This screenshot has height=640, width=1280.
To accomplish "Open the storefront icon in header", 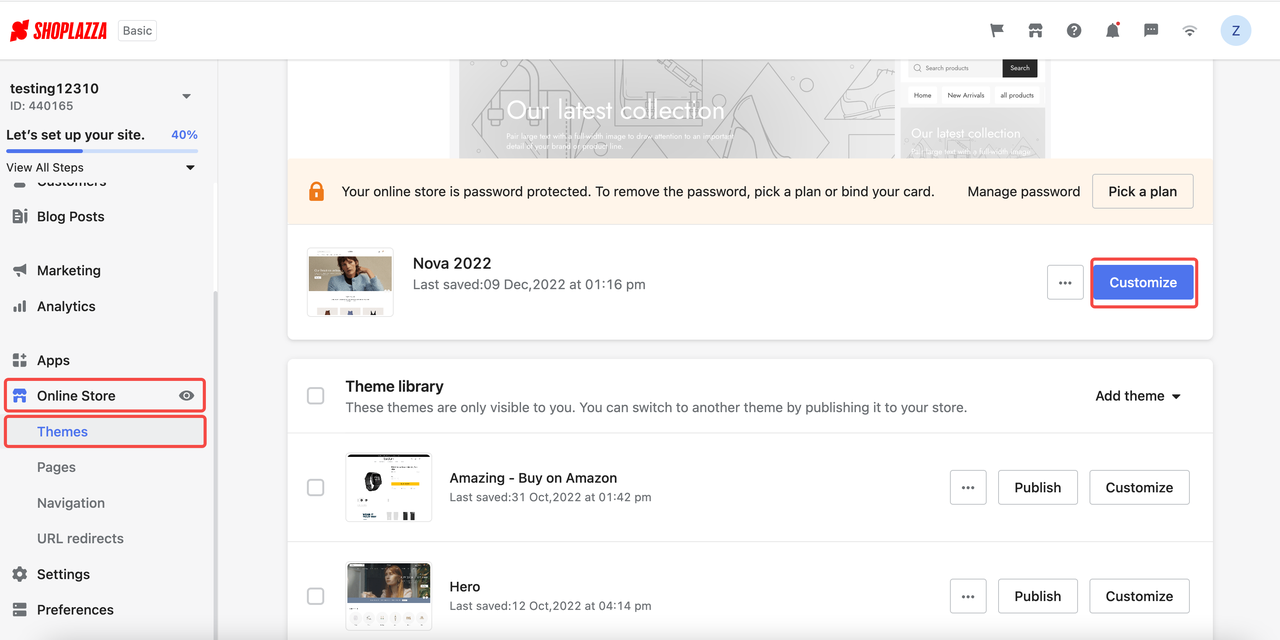I will pos(1035,31).
